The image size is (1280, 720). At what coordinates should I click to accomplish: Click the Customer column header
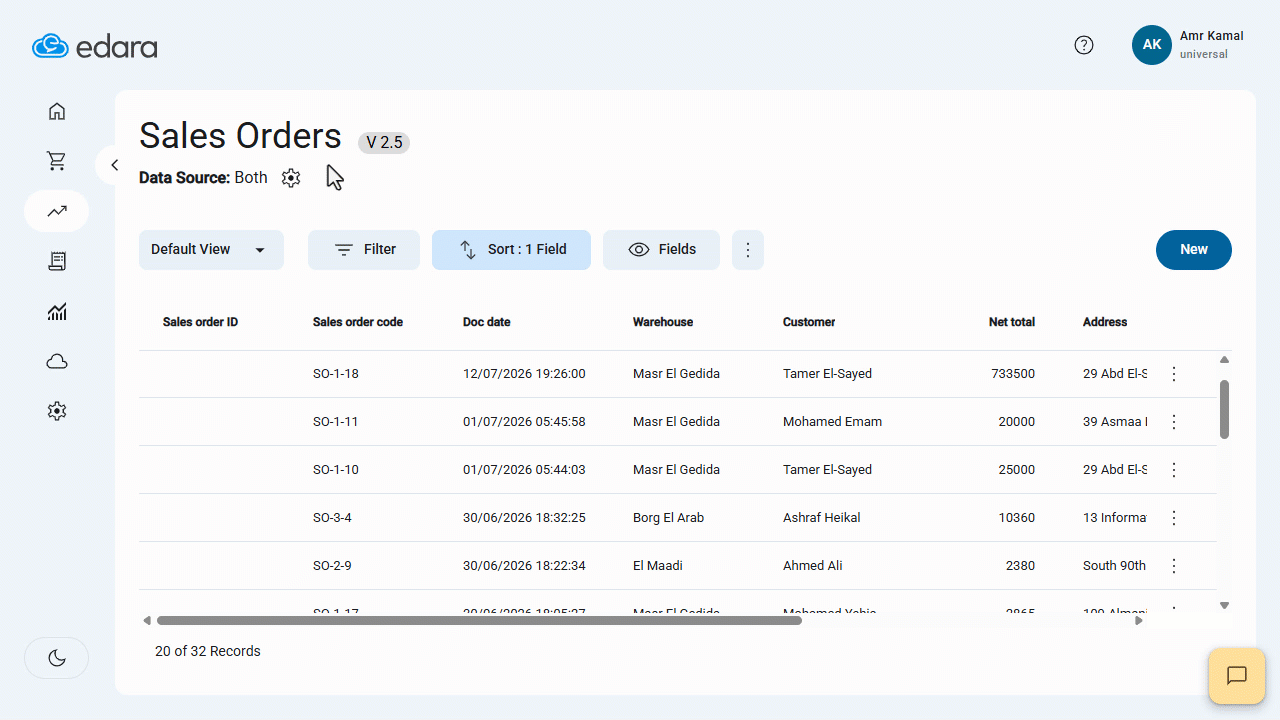[809, 322]
